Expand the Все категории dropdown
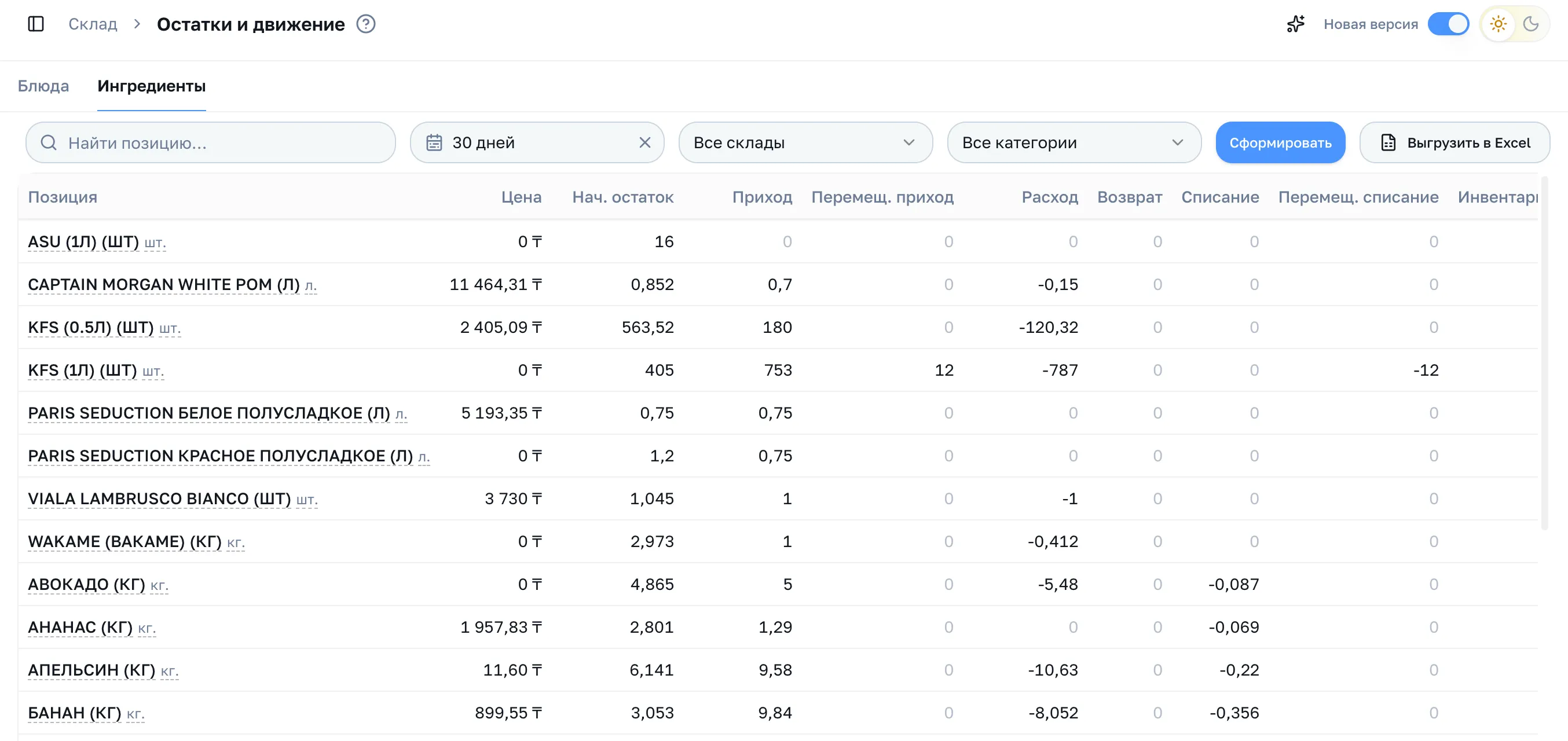 pyautogui.click(x=1074, y=142)
